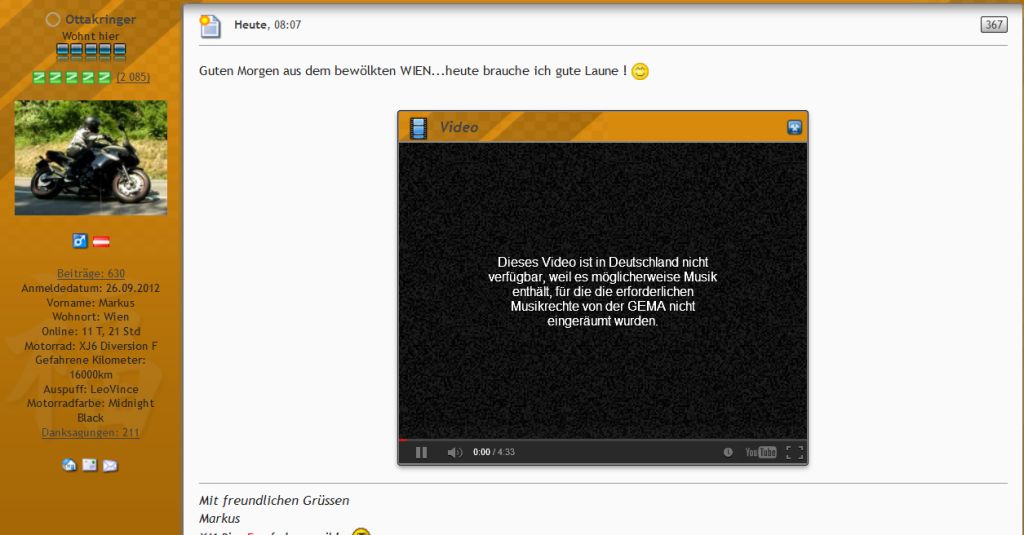Enter fullscreen mode in the video player
The width and height of the screenshot is (1024, 535).
click(x=794, y=452)
